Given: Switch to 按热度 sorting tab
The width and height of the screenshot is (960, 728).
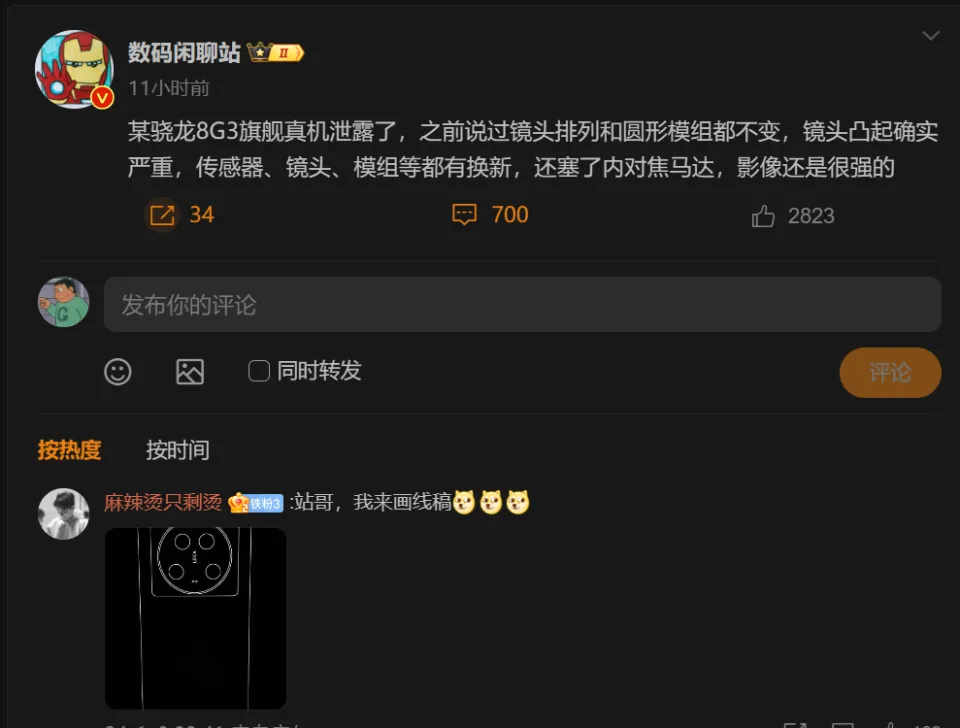Looking at the screenshot, I should pos(69,450).
